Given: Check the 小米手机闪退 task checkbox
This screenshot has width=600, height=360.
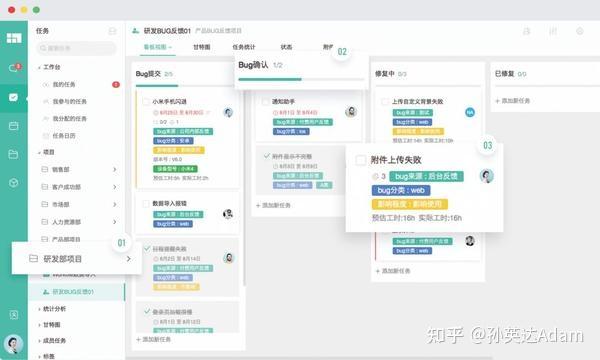Looking at the screenshot, I should (x=146, y=101).
